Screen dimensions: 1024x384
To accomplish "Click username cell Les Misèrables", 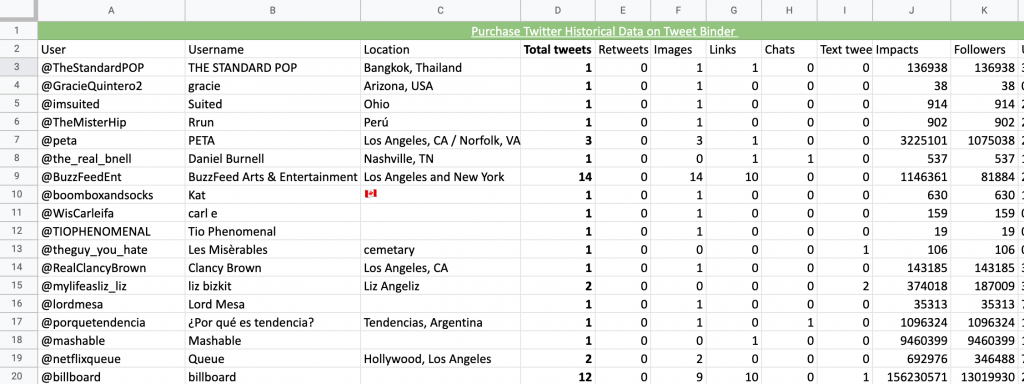I will click(x=272, y=250).
